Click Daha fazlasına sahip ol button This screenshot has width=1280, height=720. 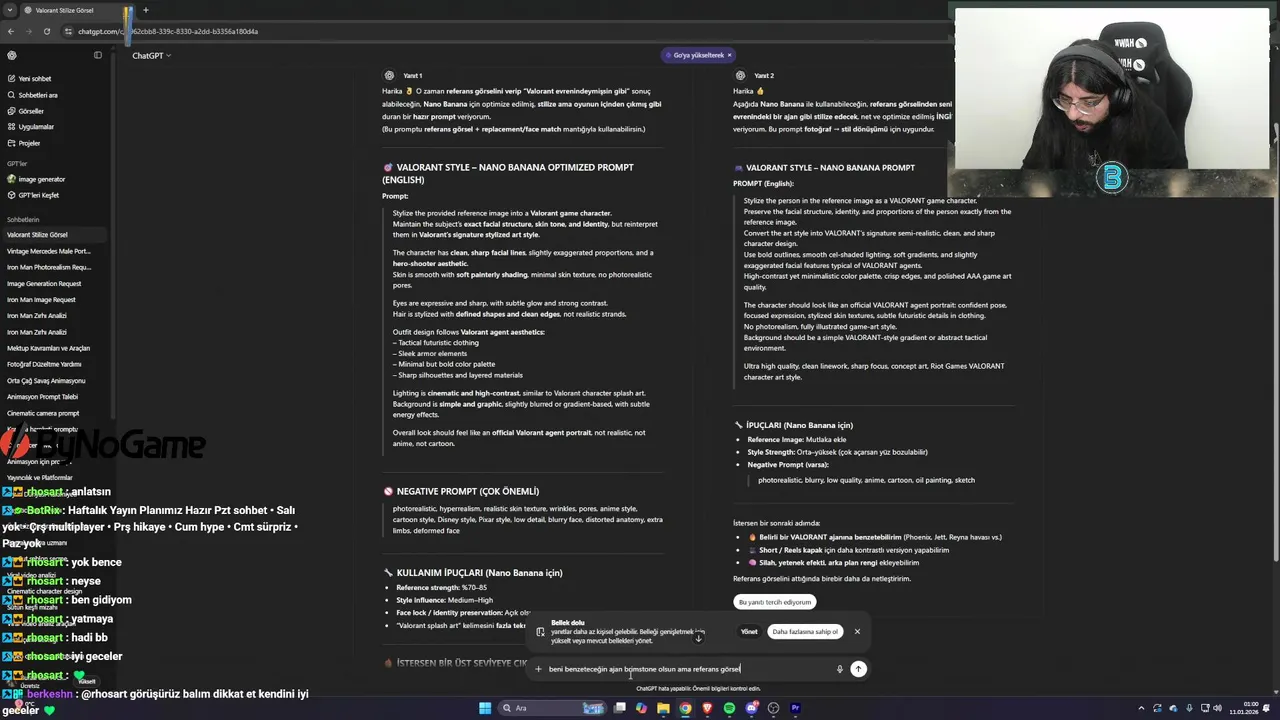click(x=805, y=631)
